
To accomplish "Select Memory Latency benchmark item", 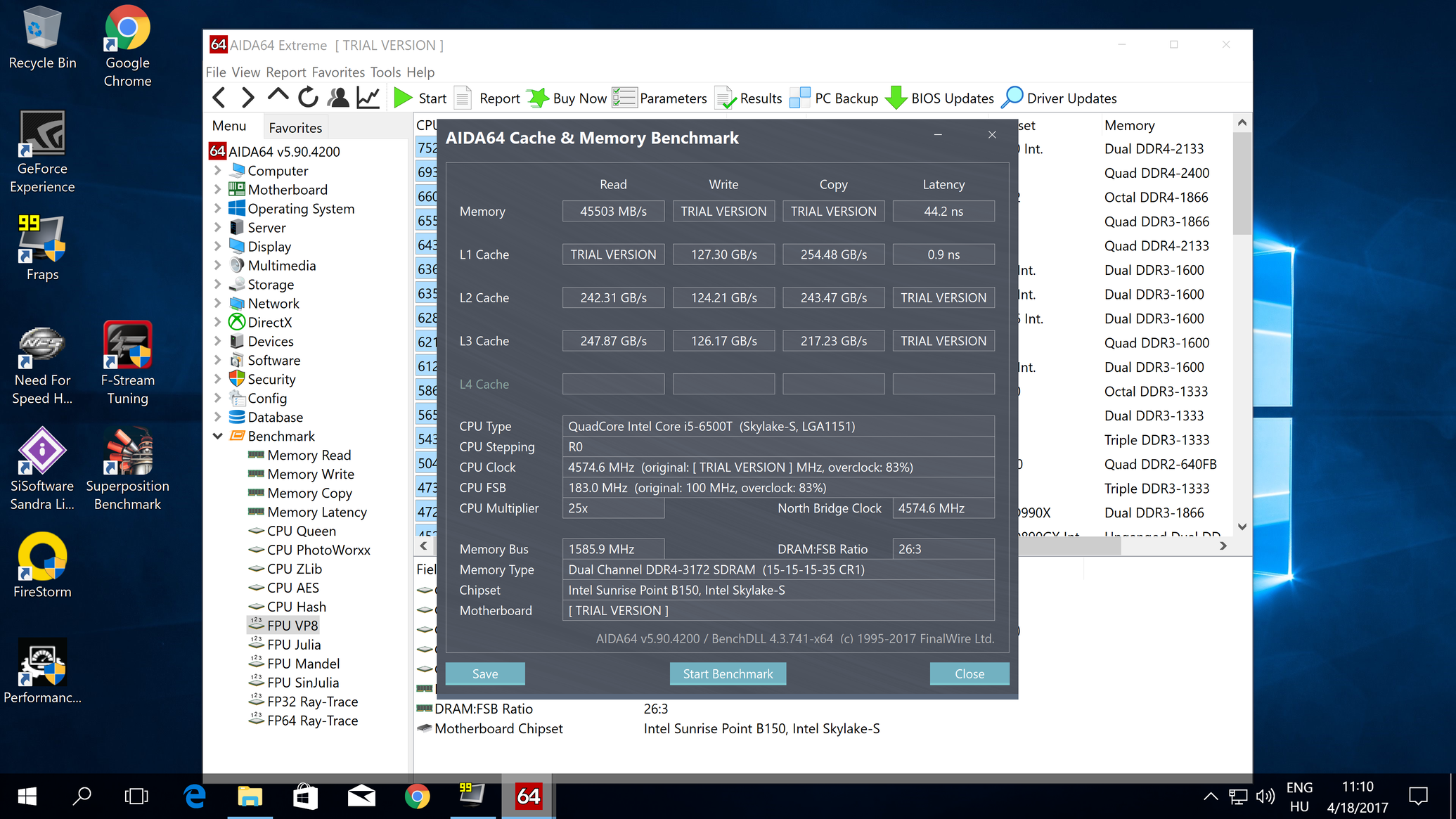I will [316, 512].
